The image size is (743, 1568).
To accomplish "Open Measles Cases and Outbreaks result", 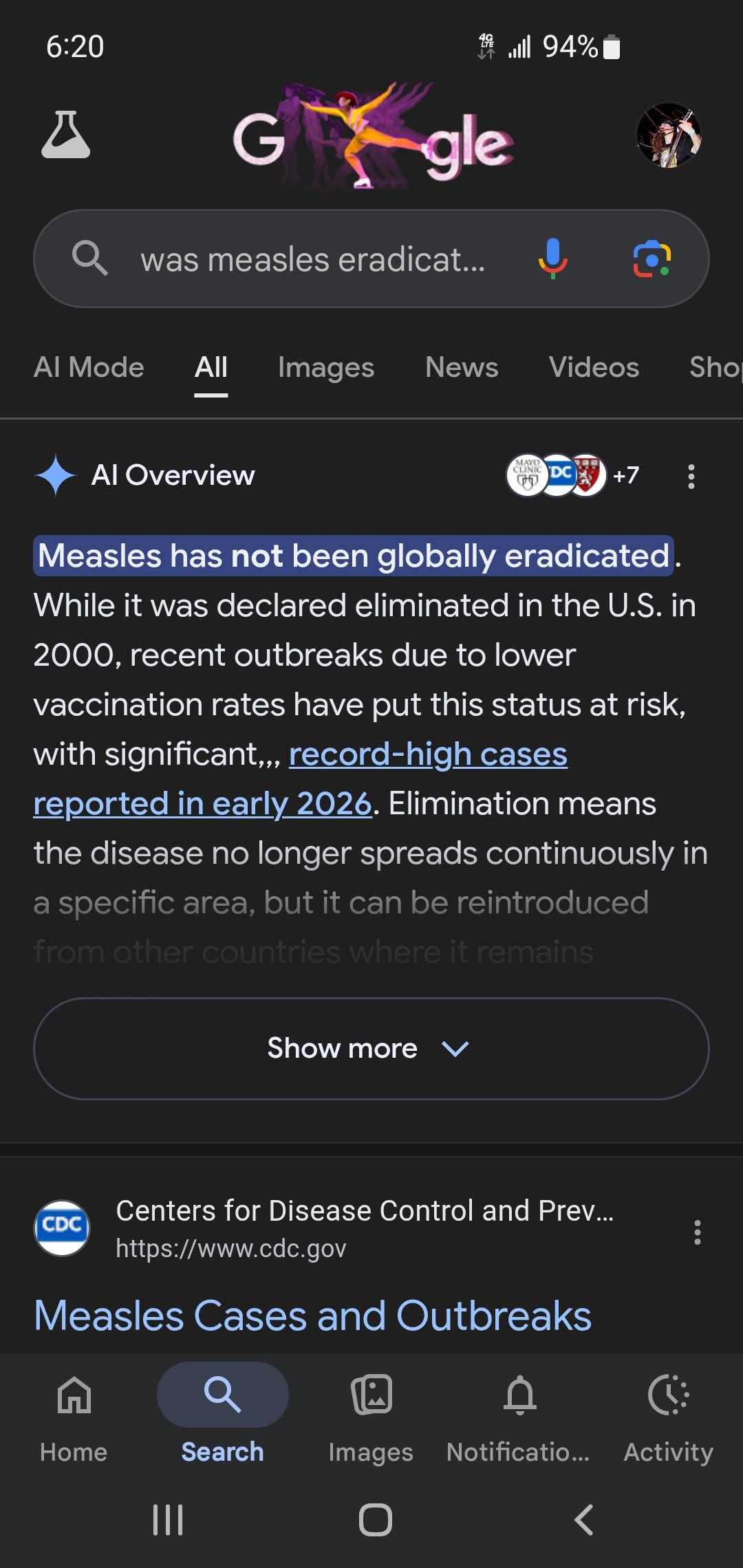I will pos(313,1316).
